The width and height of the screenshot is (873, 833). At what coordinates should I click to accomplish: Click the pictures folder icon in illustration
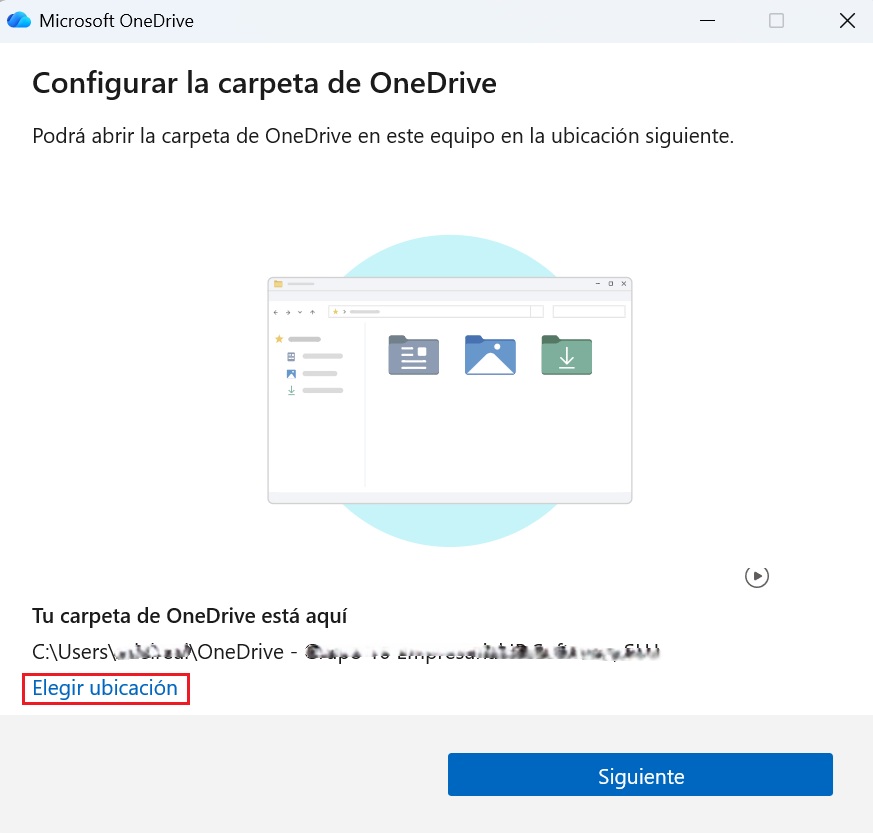490,355
